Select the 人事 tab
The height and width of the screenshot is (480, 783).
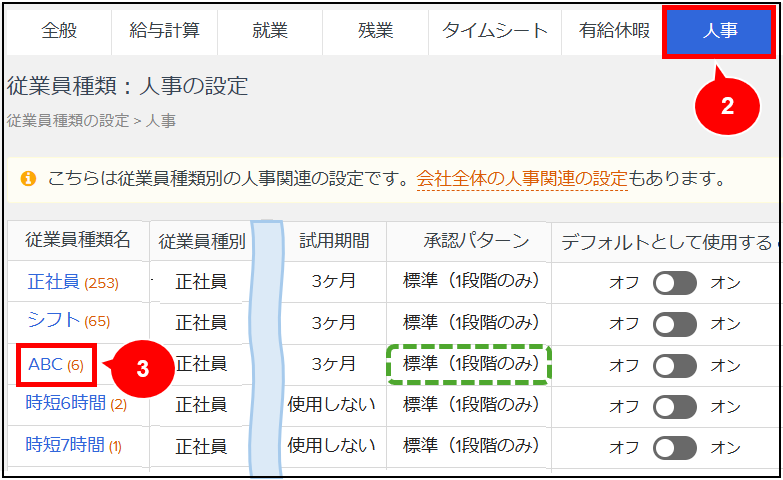(719, 31)
